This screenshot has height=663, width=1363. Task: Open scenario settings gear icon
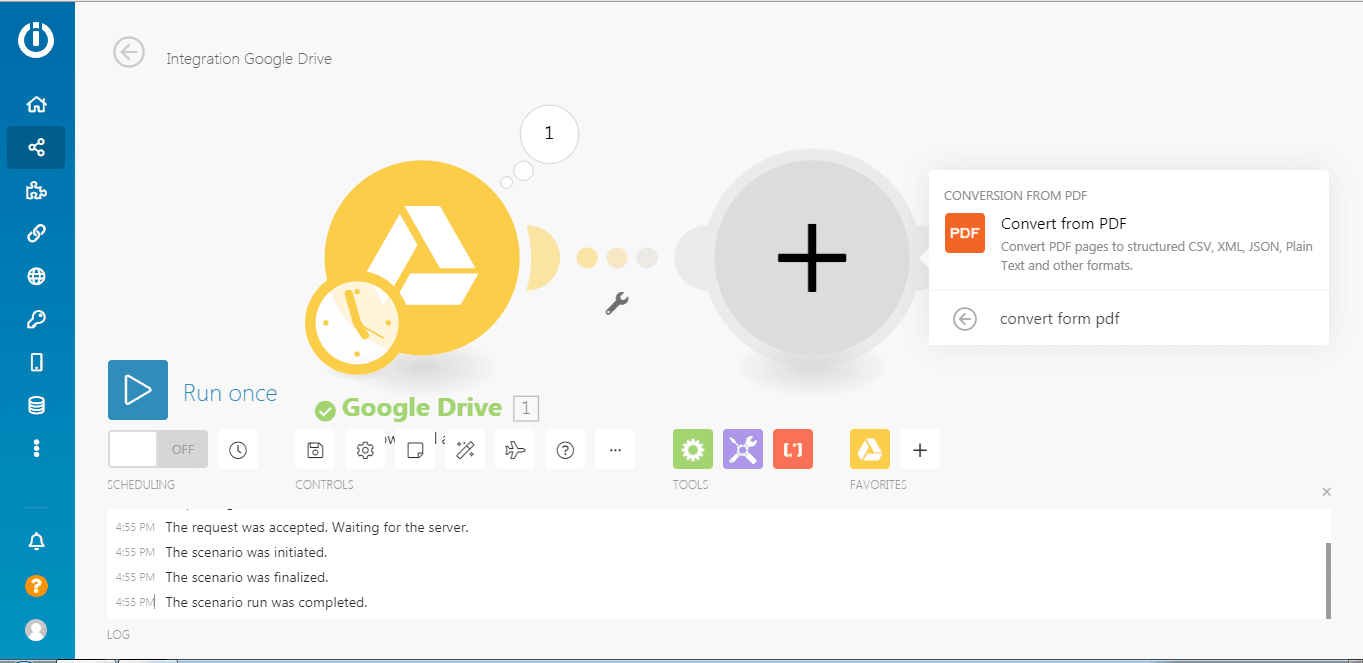point(365,450)
